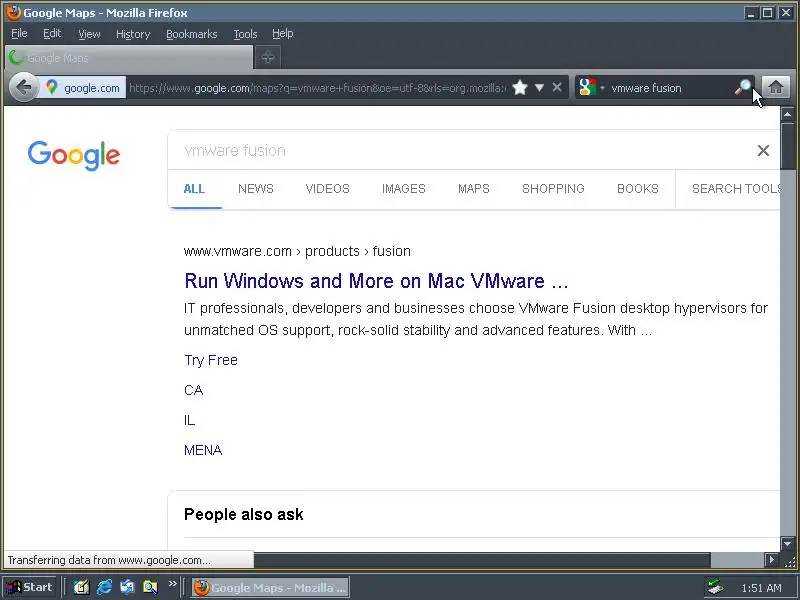Click the CA sitelink
Screen dimensions: 800x600
tap(193, 390)
